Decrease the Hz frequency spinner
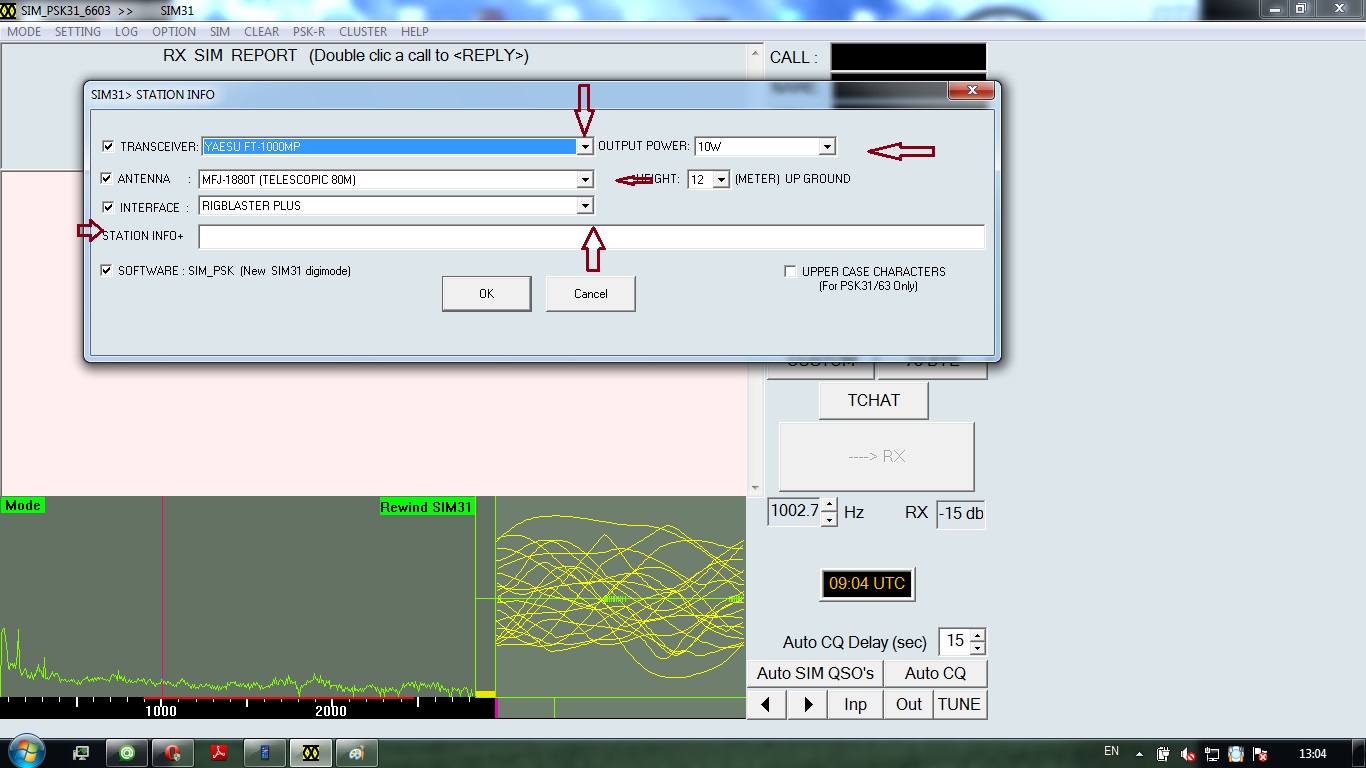The image size is (1366, 768). [x=828, y=518]
